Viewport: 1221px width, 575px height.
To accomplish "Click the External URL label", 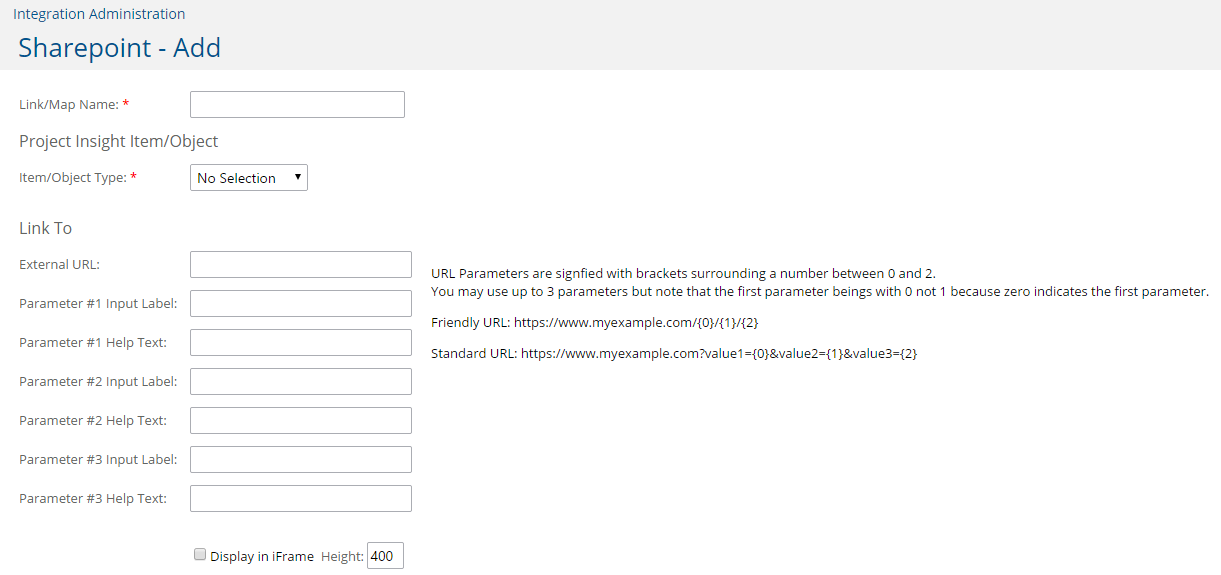I will coord(60,264).
